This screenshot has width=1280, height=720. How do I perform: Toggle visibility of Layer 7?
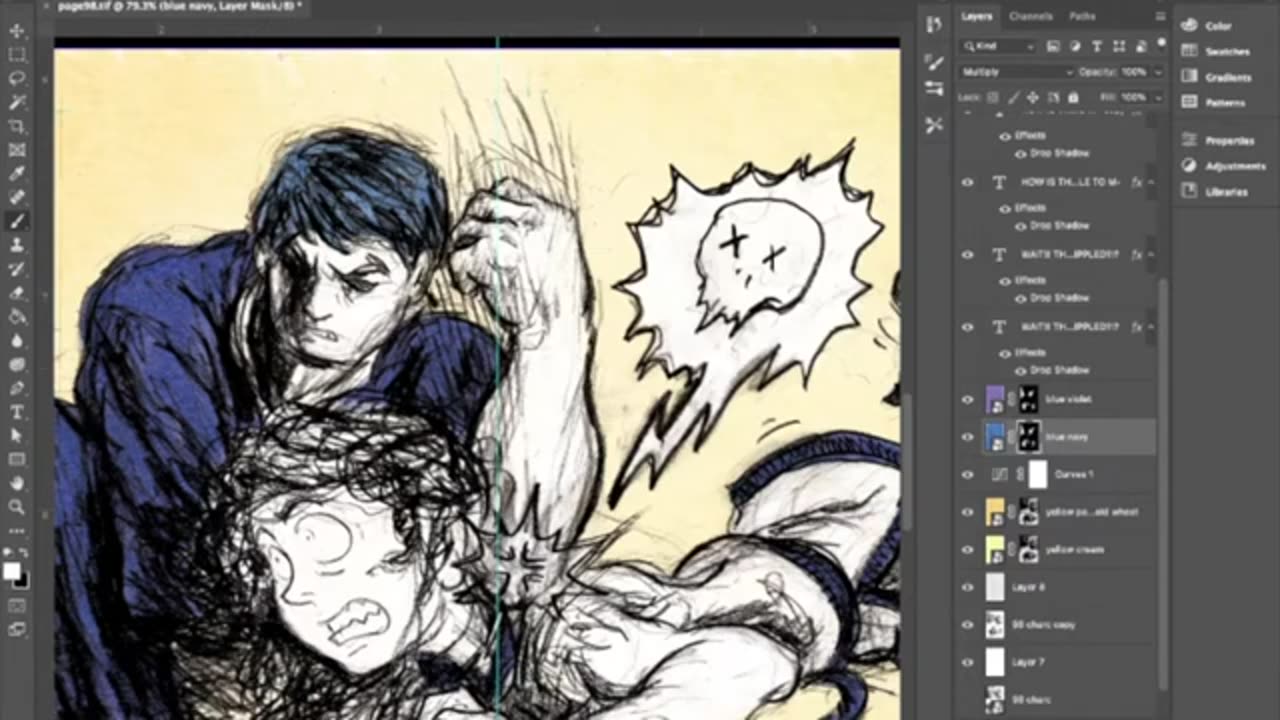click(967, 662)
